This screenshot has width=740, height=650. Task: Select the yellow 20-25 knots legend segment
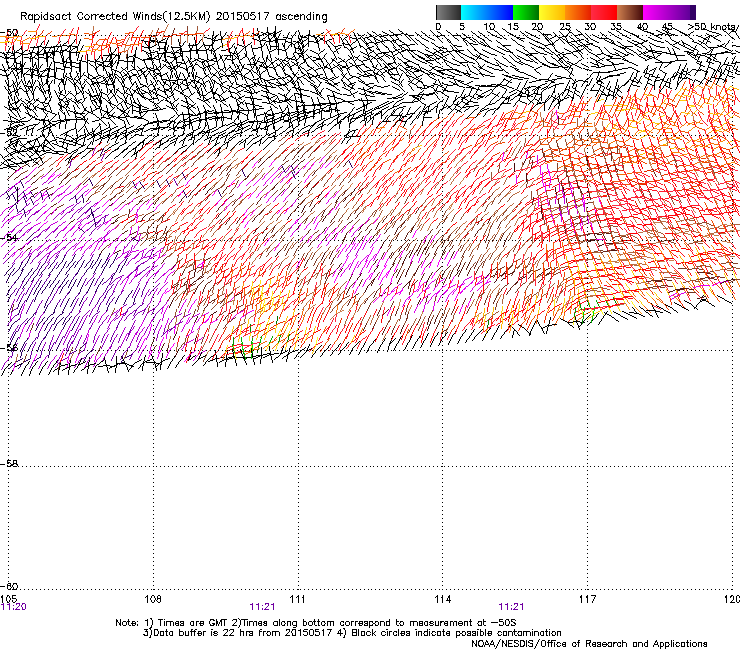(x=552, y=12)
